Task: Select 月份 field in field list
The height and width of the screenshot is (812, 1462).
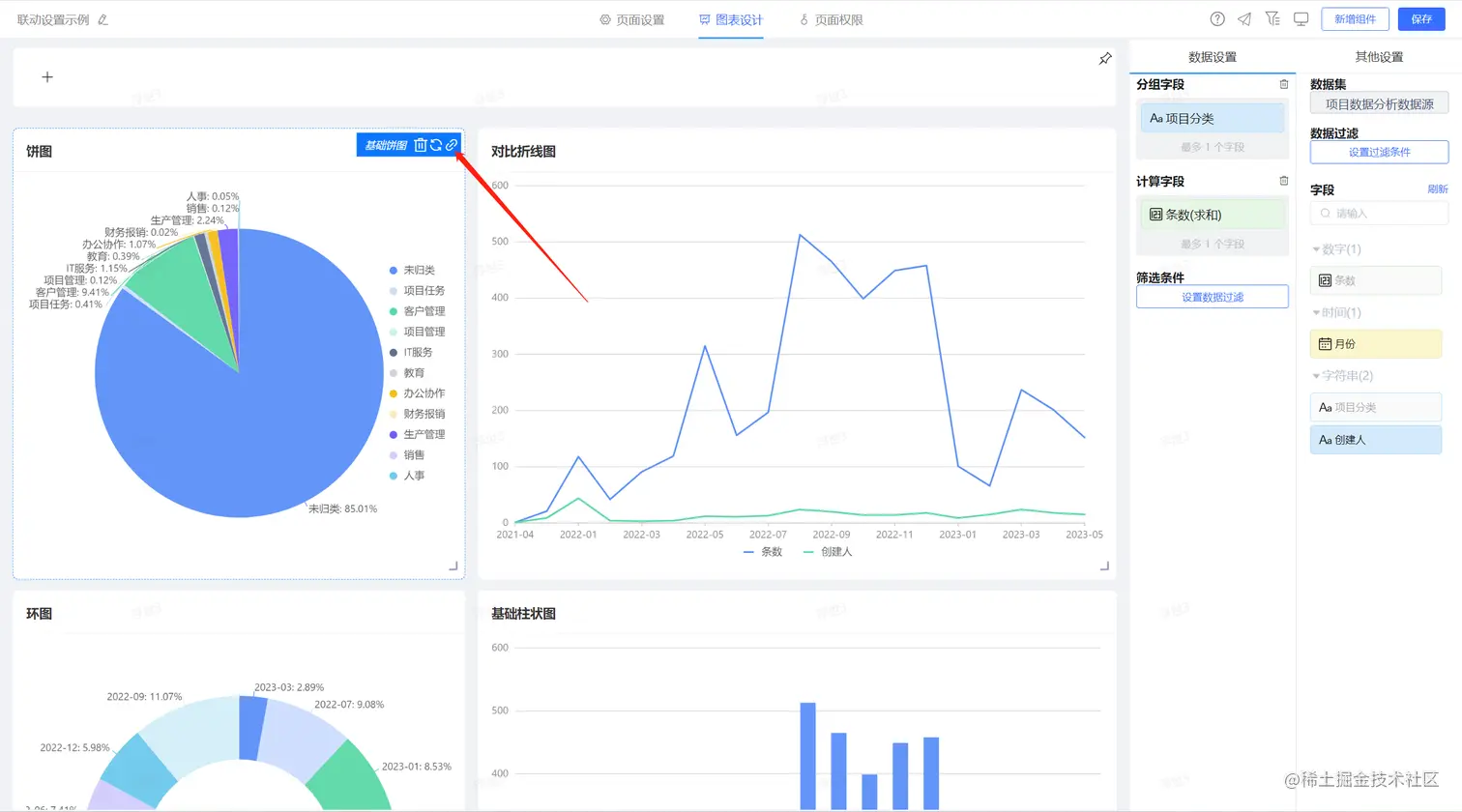Action: click(1376, 344)
